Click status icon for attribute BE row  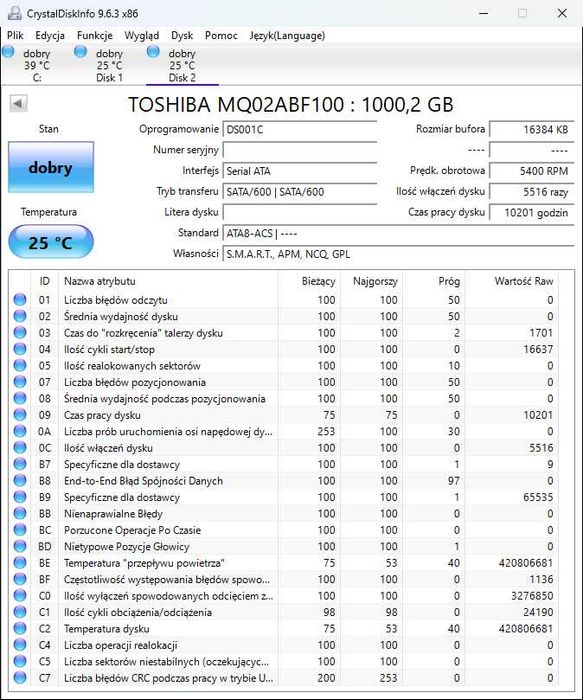coord(20,563)
